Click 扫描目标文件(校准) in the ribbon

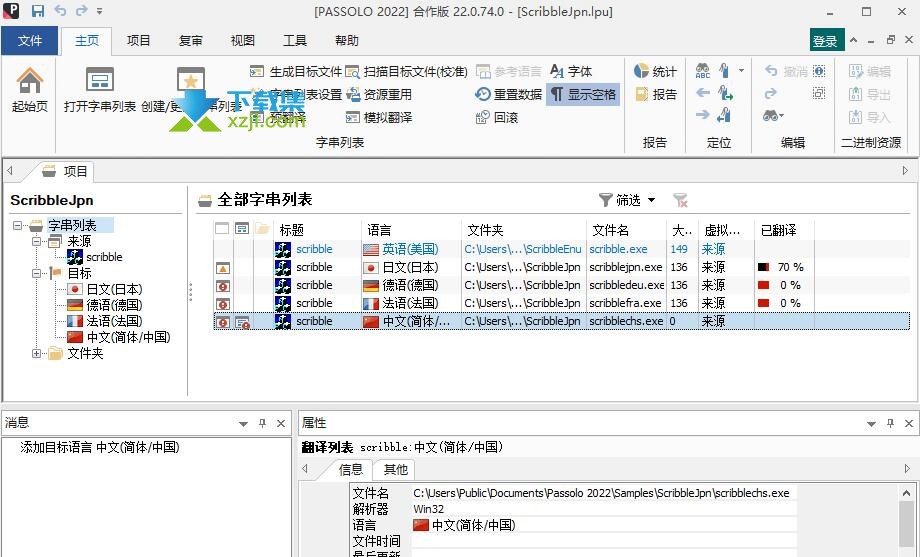pos(406,72)
